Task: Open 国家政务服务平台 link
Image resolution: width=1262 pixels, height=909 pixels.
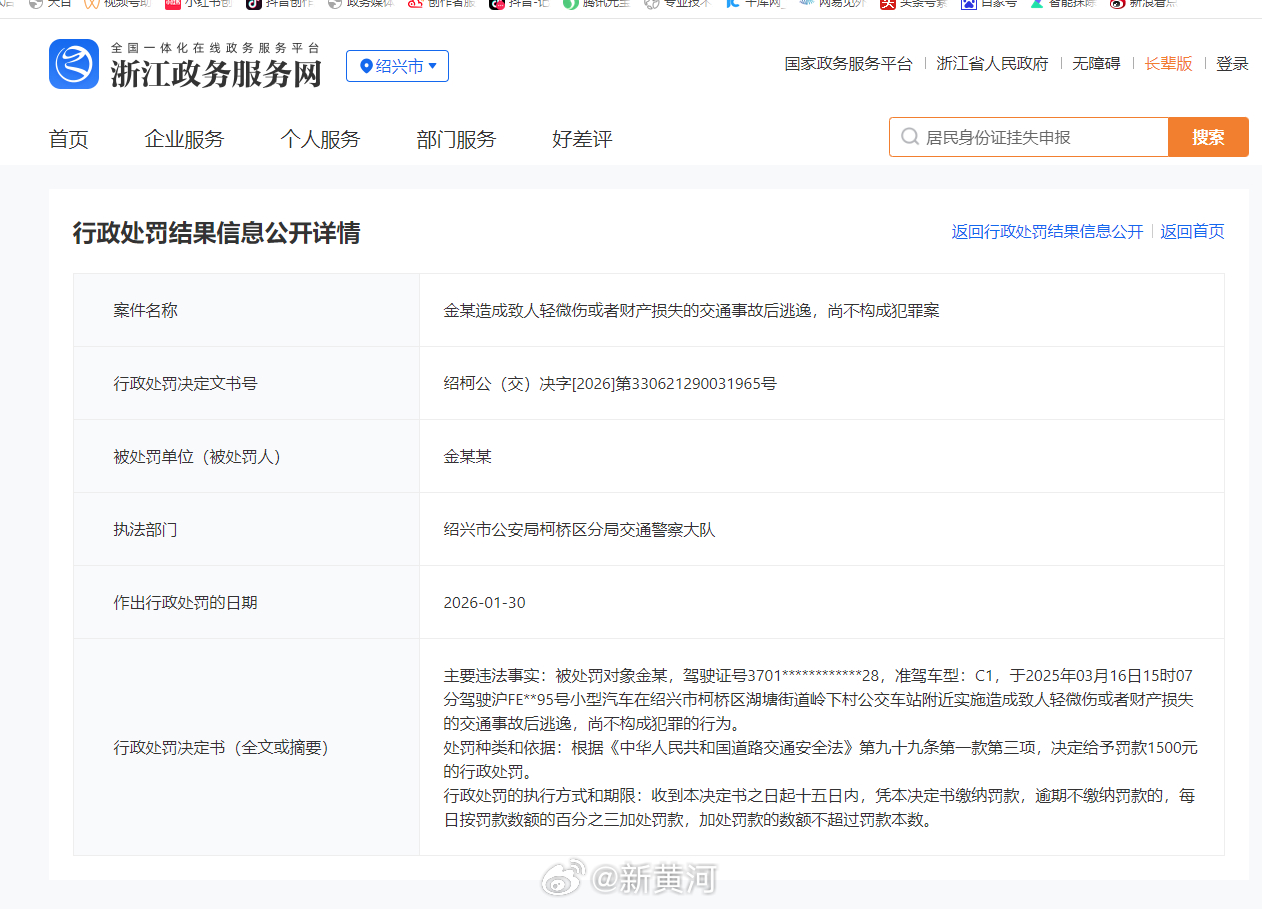Action: (x=848, y=62)
